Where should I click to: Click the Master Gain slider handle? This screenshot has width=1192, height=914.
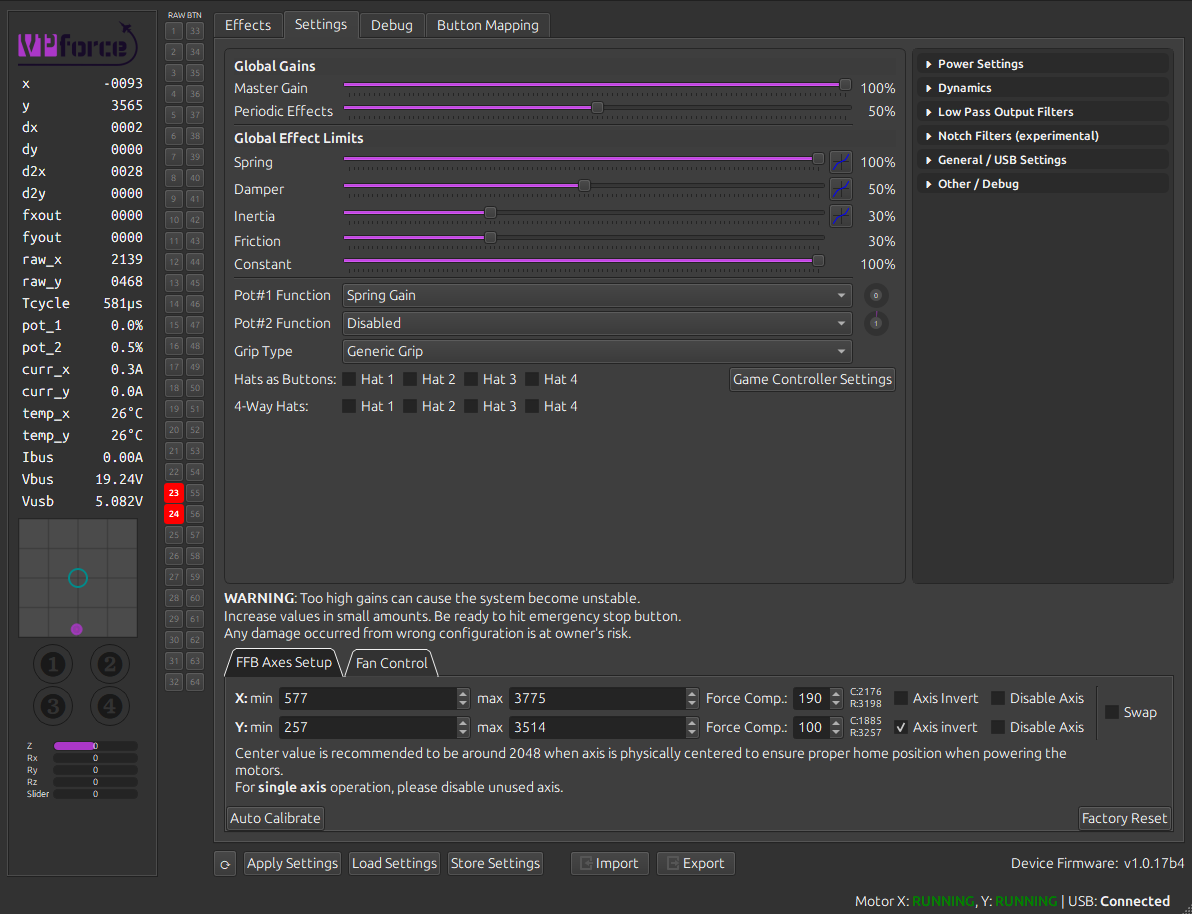(845, 85)
